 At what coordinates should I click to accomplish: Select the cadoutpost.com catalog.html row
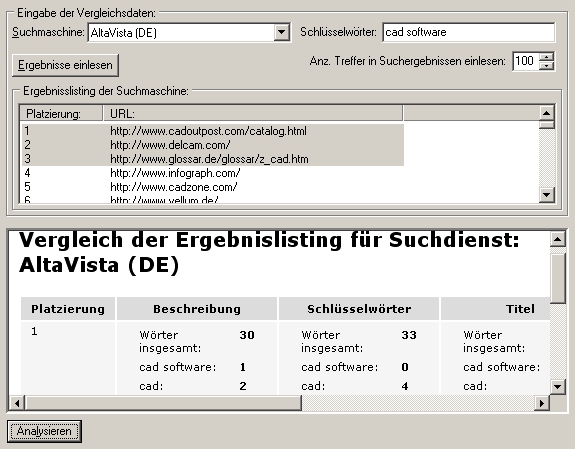tap(213, 131)
